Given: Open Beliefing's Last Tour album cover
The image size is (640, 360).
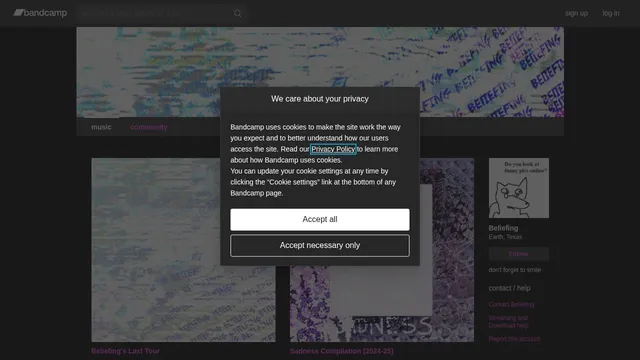Looking at the screenshot, I should [183, 250].
